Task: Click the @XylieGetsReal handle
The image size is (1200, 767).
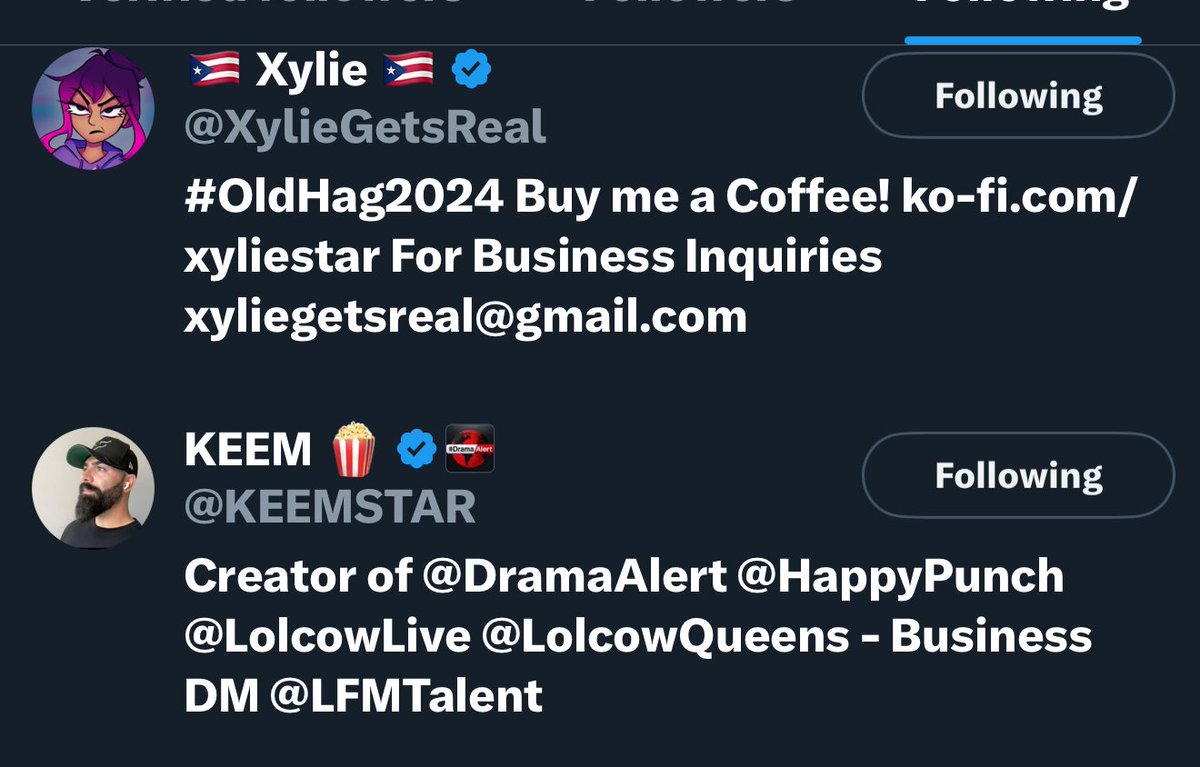Action: point(365,128)
